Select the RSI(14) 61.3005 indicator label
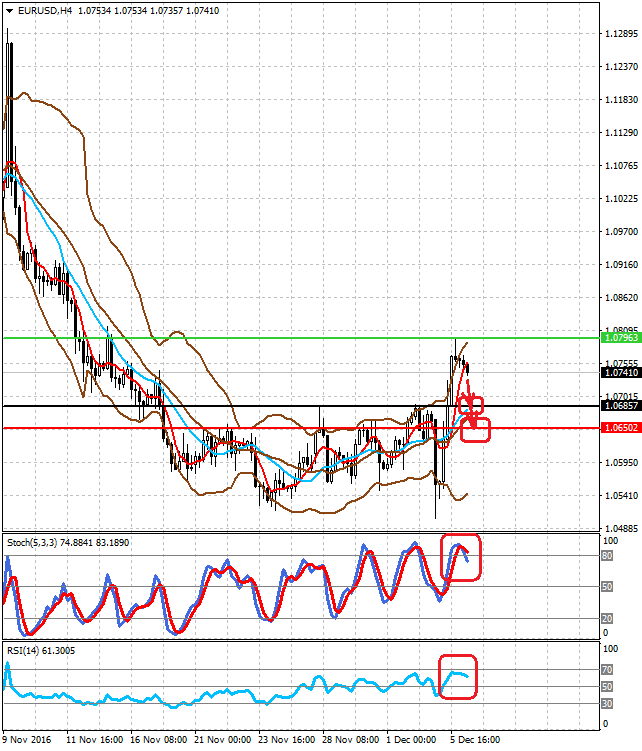The height and width of the screenshot is (751, 642). point(41,650)
